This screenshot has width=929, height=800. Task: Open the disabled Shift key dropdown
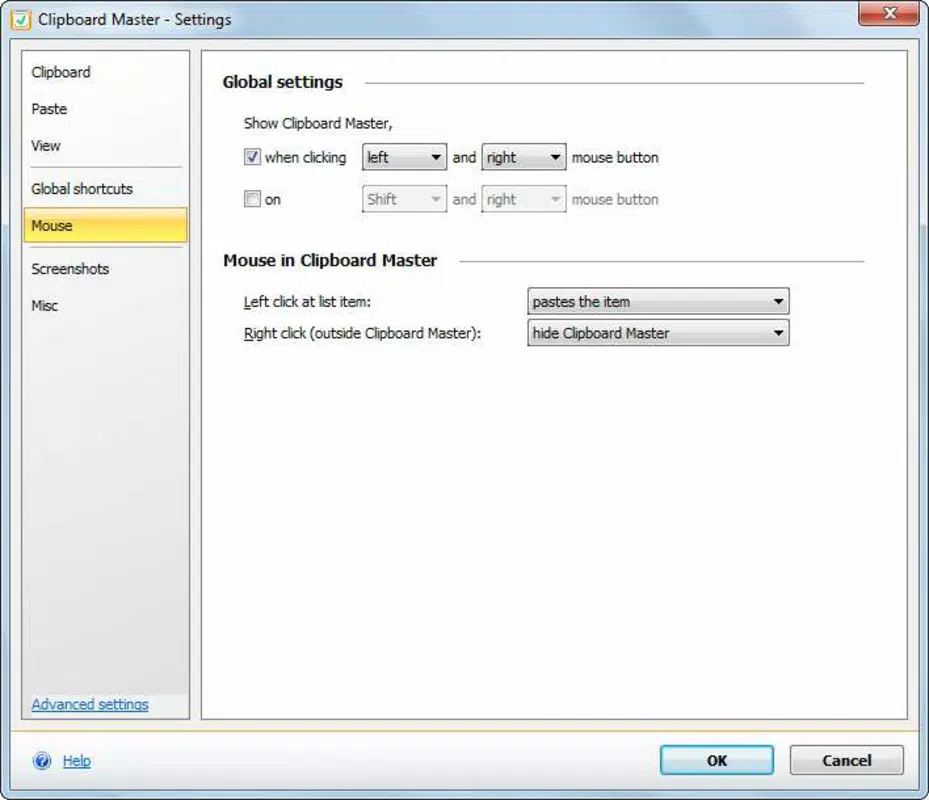pos(404,199)
